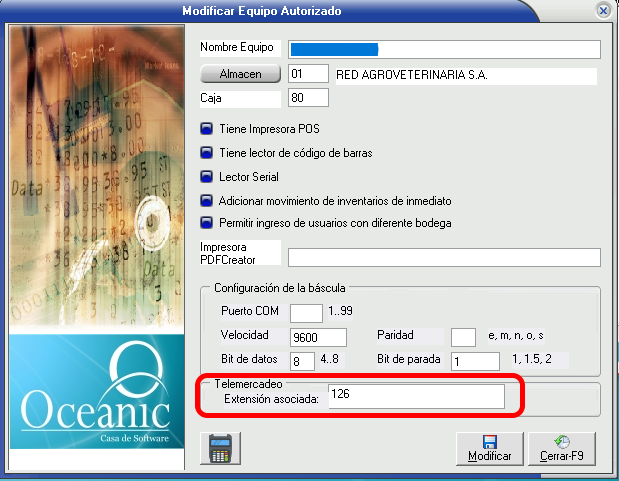This screenshot has height=481, width=619.
Task: Check the Lector Serial option
Action: [x=208, y=177]
